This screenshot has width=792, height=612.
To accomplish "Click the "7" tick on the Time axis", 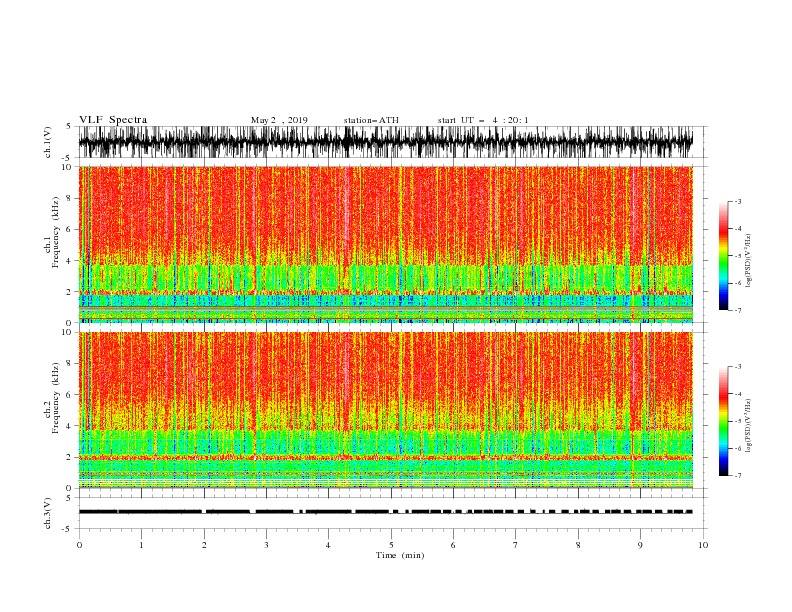I will tap(516, 545).
